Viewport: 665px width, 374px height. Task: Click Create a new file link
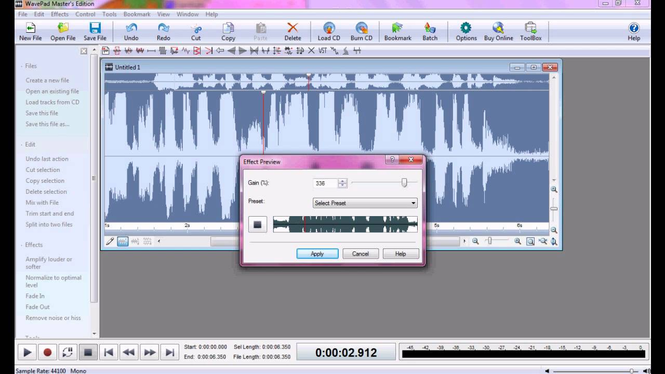[x=47, y=80]
